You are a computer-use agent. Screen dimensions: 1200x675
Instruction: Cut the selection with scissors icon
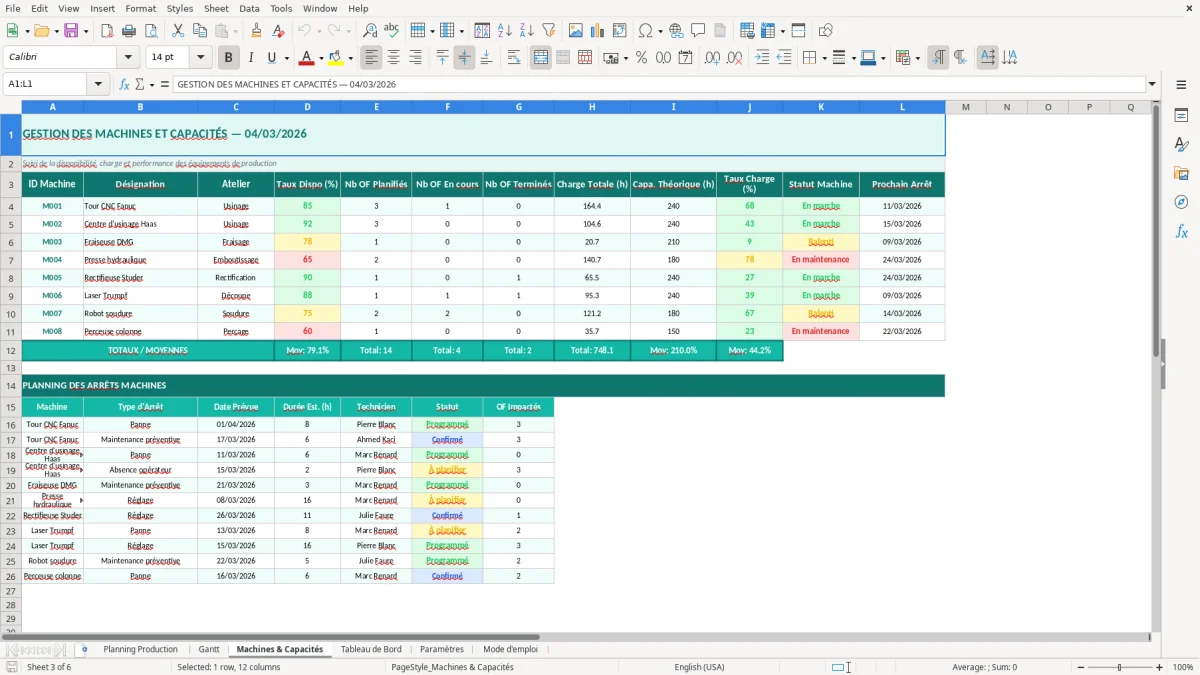tap(177, 31)
